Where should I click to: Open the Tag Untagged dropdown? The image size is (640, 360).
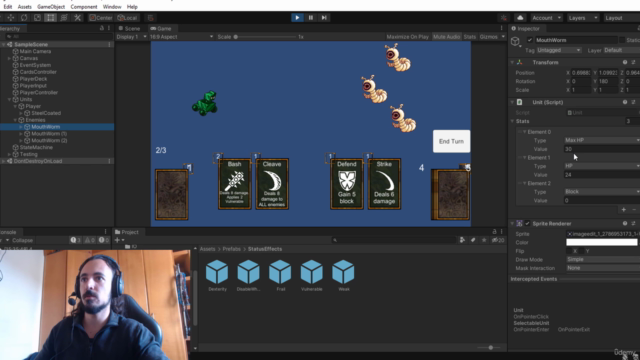point(558,50)
